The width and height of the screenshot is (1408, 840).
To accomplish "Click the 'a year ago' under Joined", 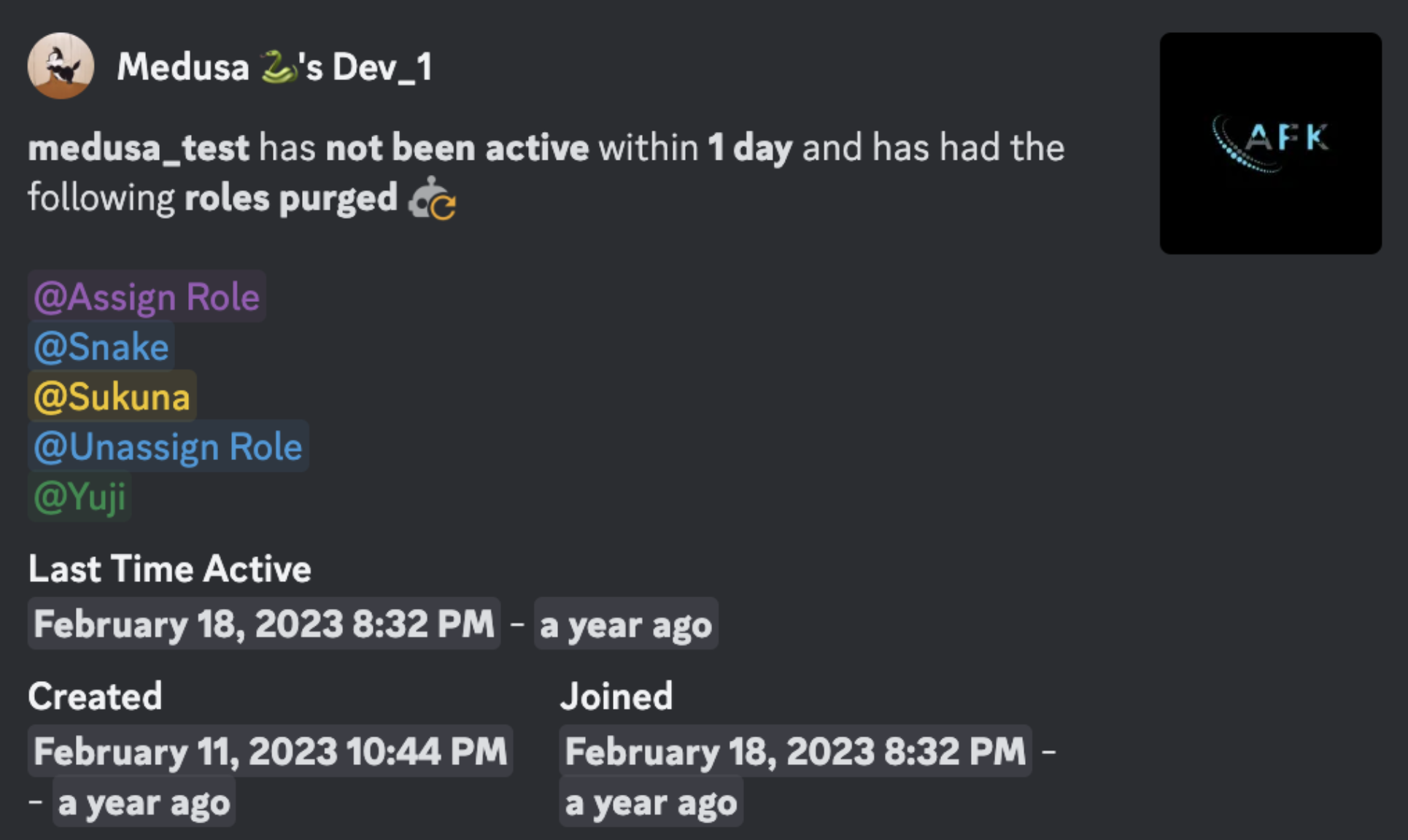I will pos(651,802).
